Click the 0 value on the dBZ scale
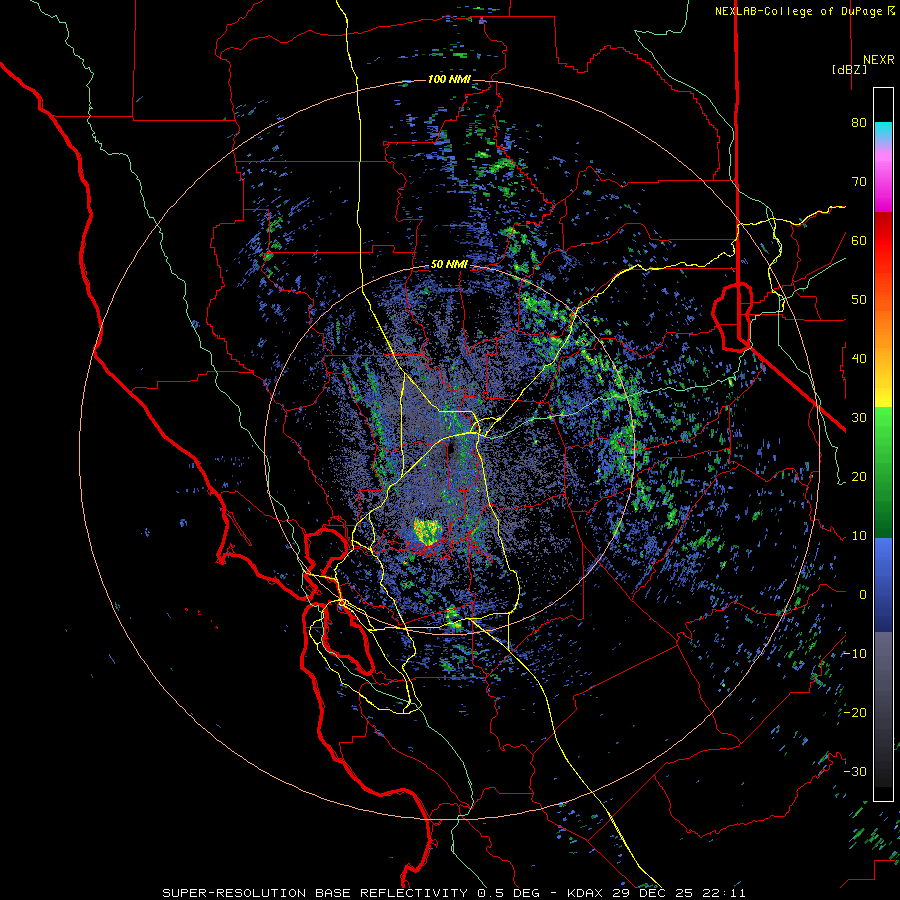 863,595
